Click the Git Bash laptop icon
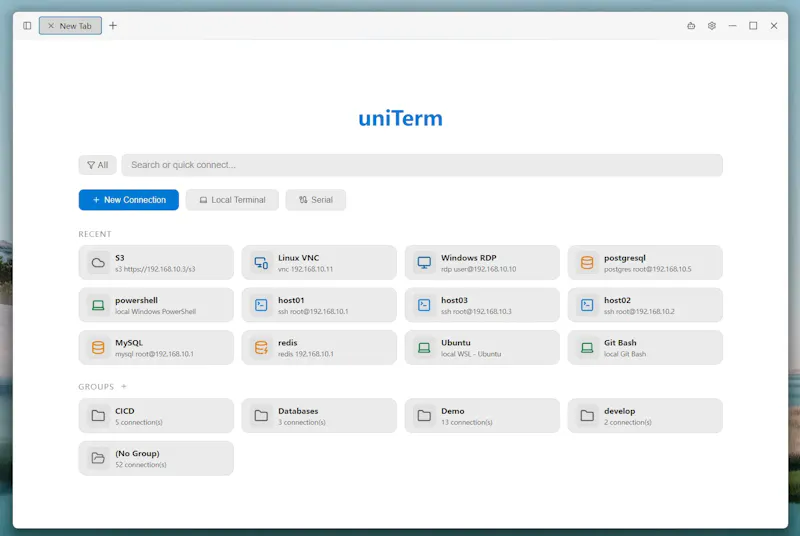 click(587, 347)
